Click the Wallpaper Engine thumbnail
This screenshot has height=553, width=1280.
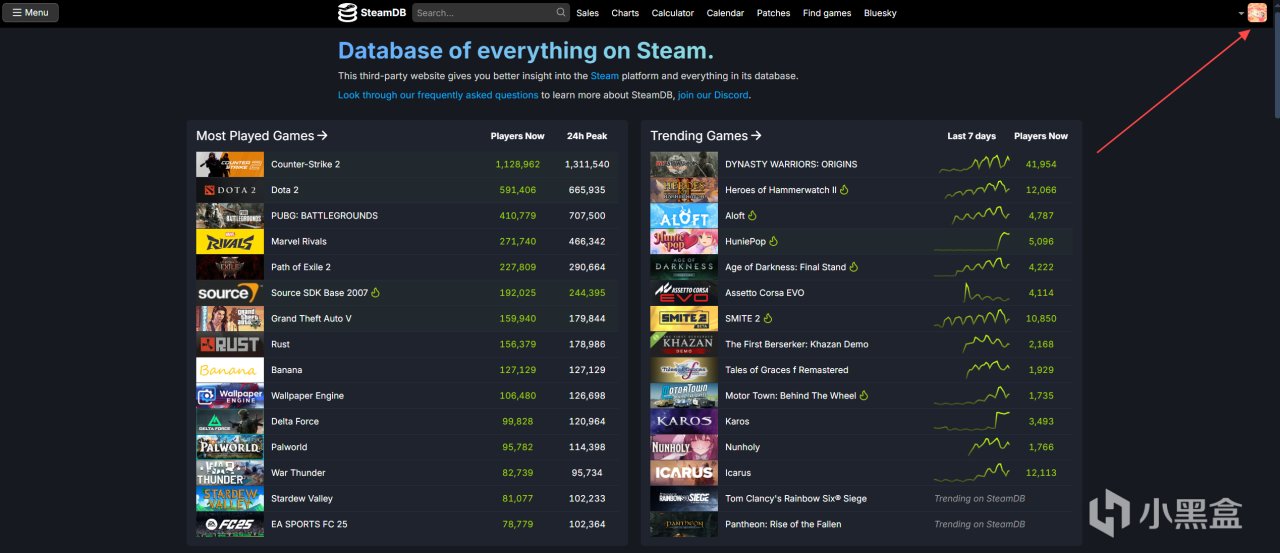tap(230, 396)
